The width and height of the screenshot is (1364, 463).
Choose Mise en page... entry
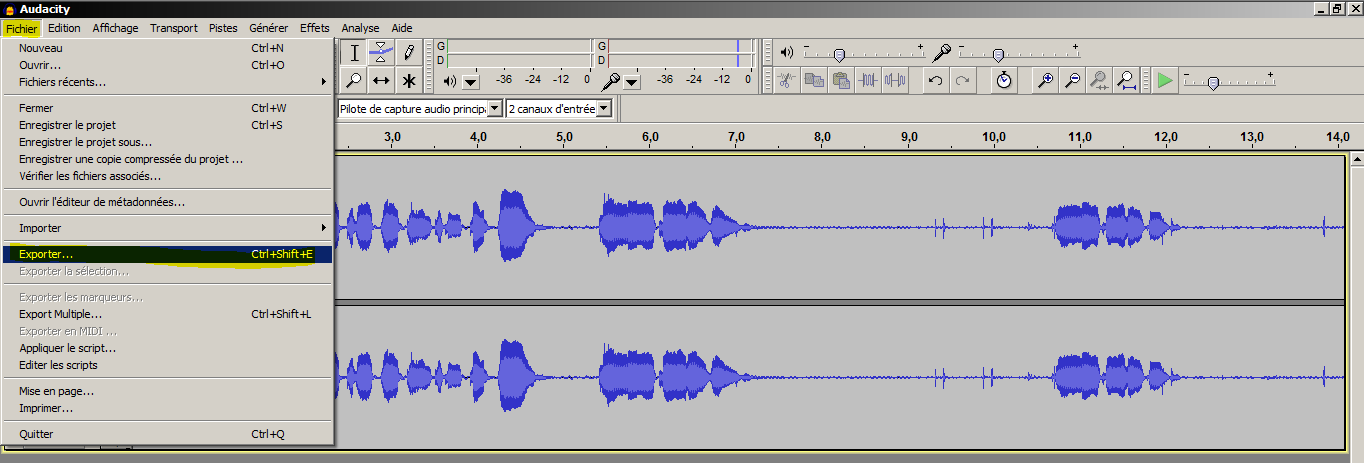point(168,391)
